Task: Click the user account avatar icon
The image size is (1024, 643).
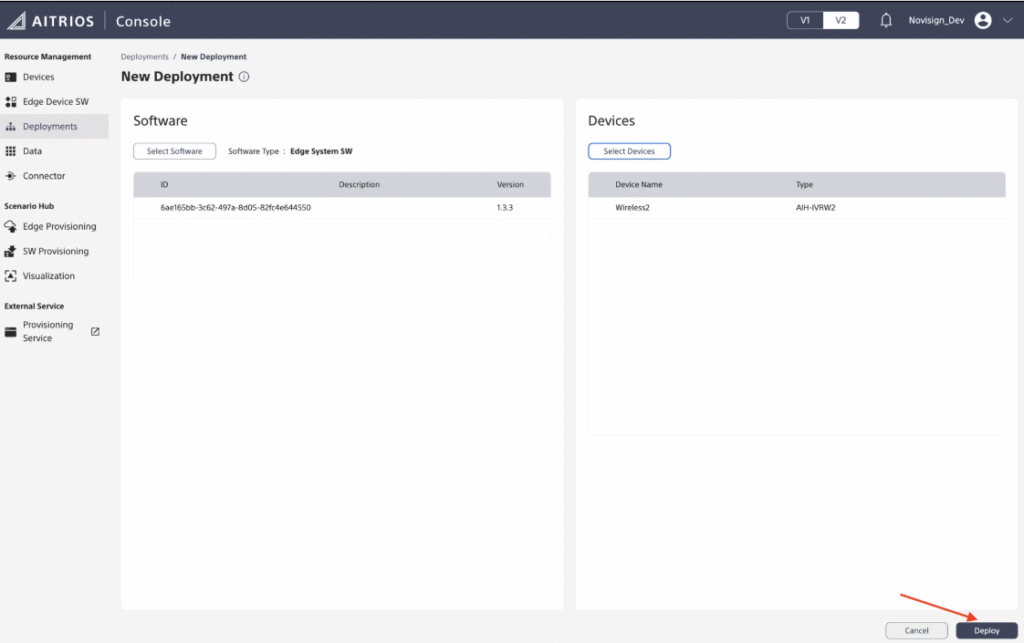Action: pyautogui.click(x=982, y=21)
